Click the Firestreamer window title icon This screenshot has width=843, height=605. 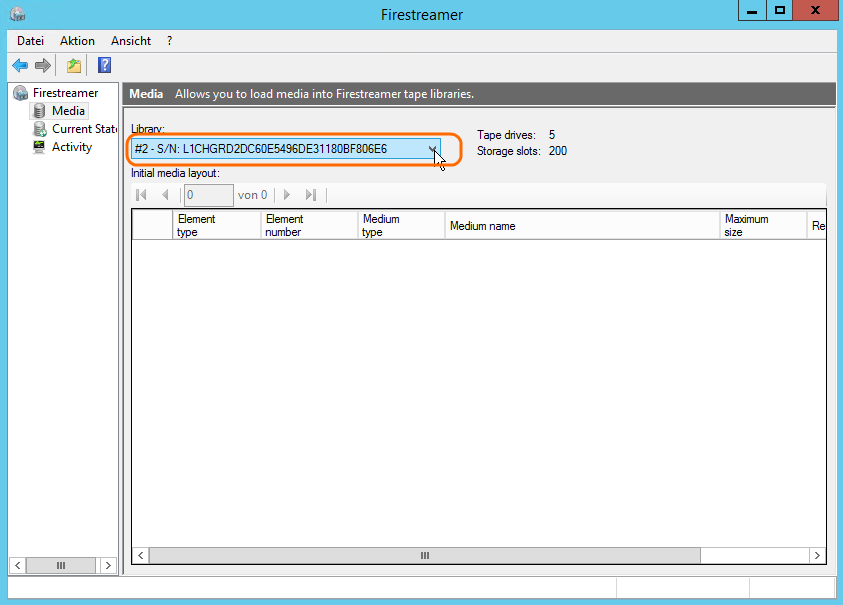point(17,14)
